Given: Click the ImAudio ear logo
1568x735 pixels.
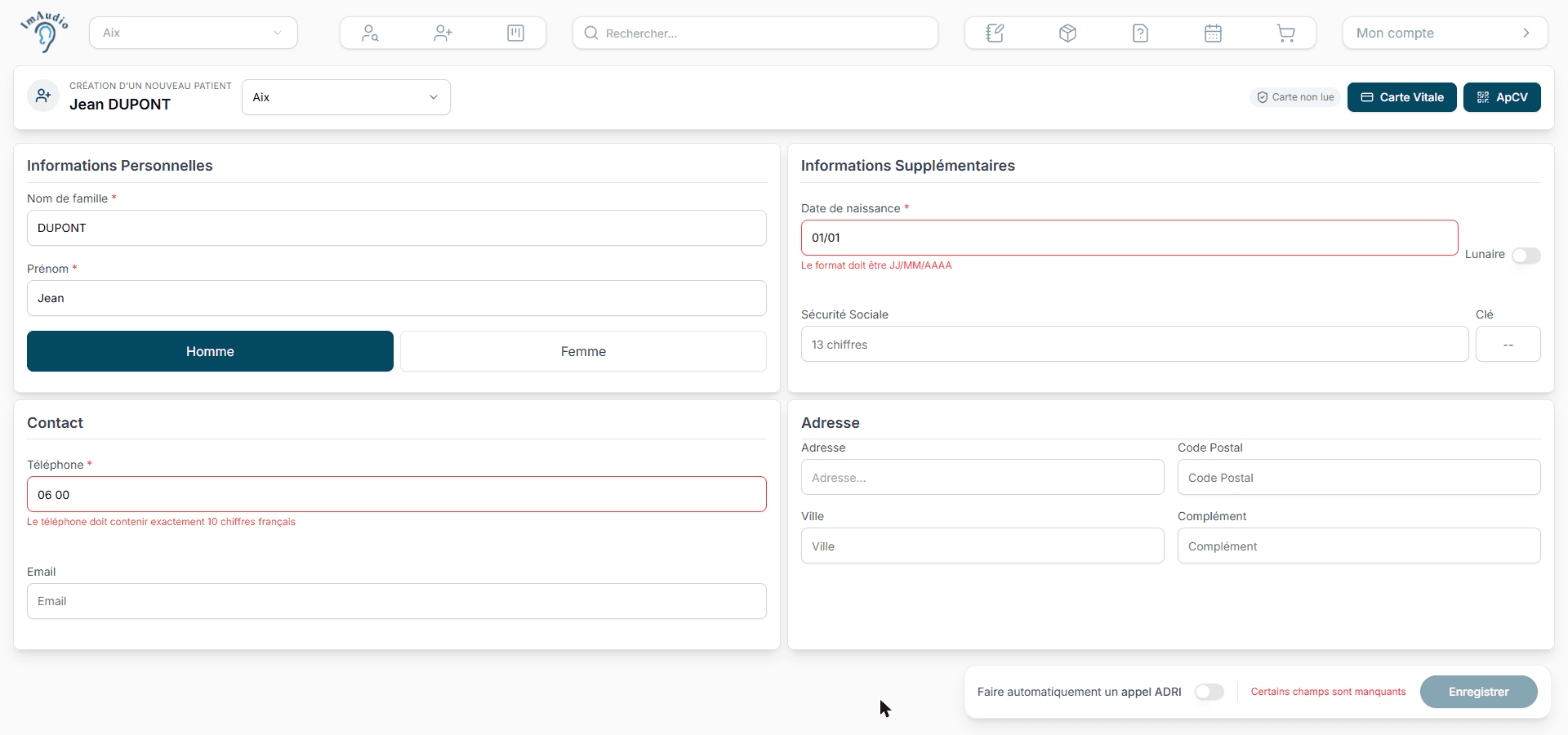Looking at the screenshot, I should 45,31.
